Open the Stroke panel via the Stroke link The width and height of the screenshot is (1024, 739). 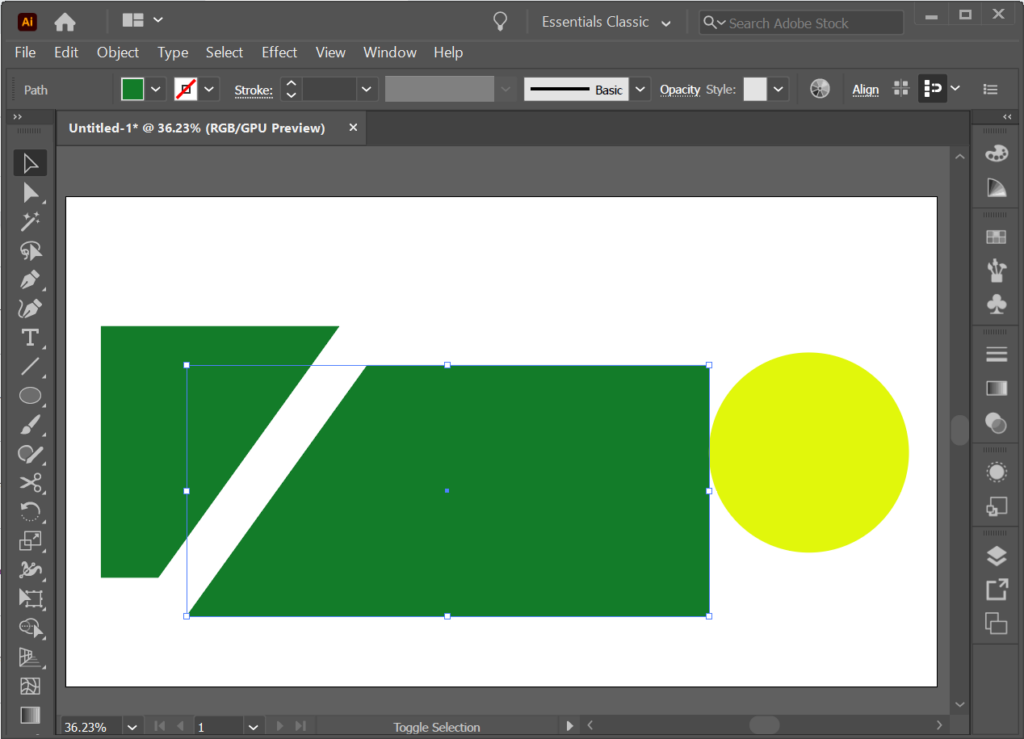pos(254,90)
